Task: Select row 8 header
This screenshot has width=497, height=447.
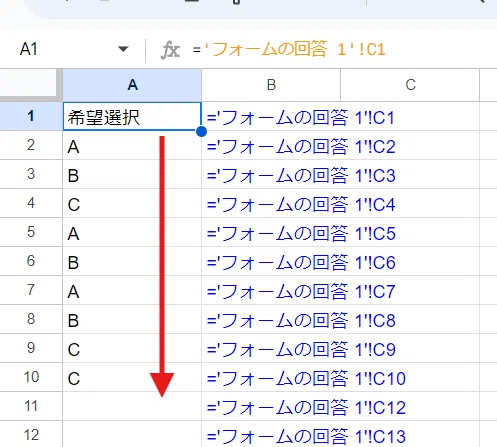Action: click(31, 319)
